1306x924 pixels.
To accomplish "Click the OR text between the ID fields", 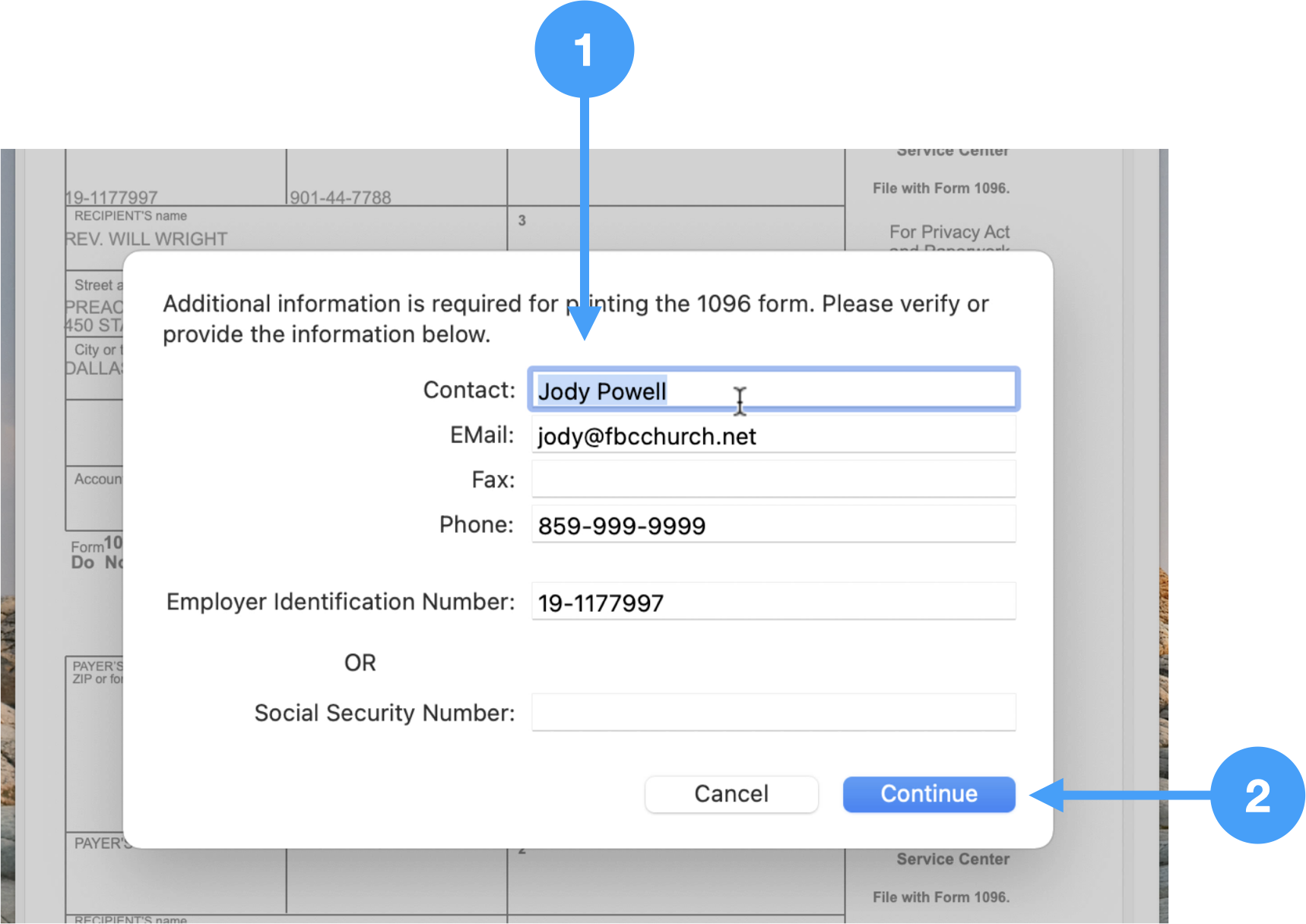I will (360, 663).
